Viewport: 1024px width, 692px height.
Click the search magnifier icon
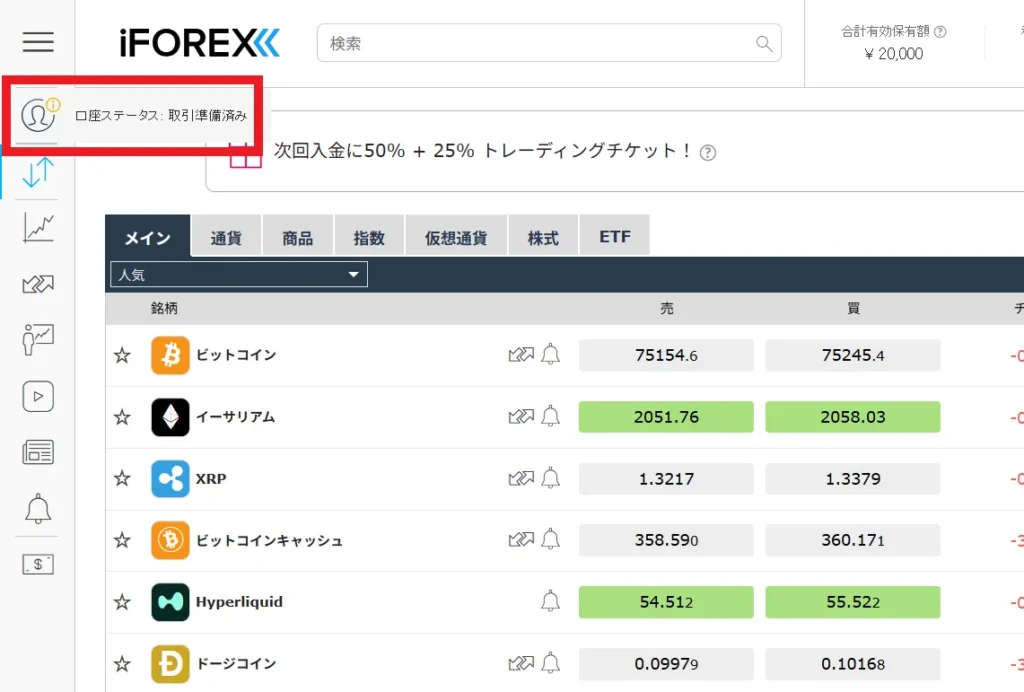763,44
